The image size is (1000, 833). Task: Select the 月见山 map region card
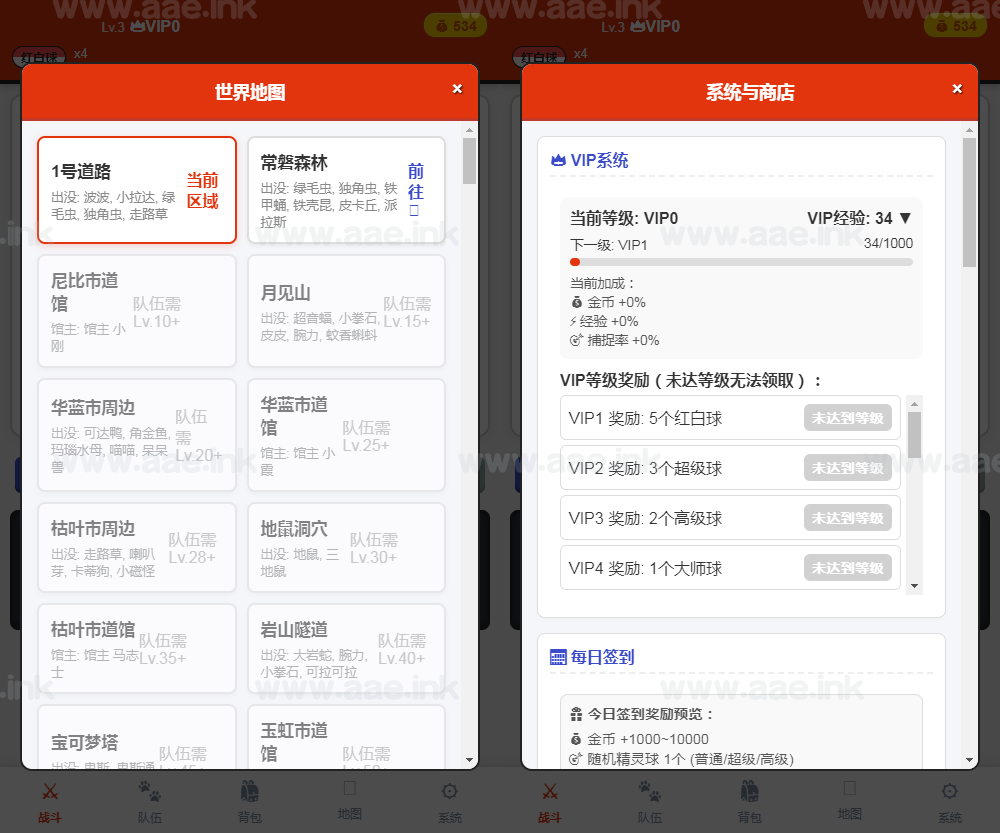(x=346, y=309)
